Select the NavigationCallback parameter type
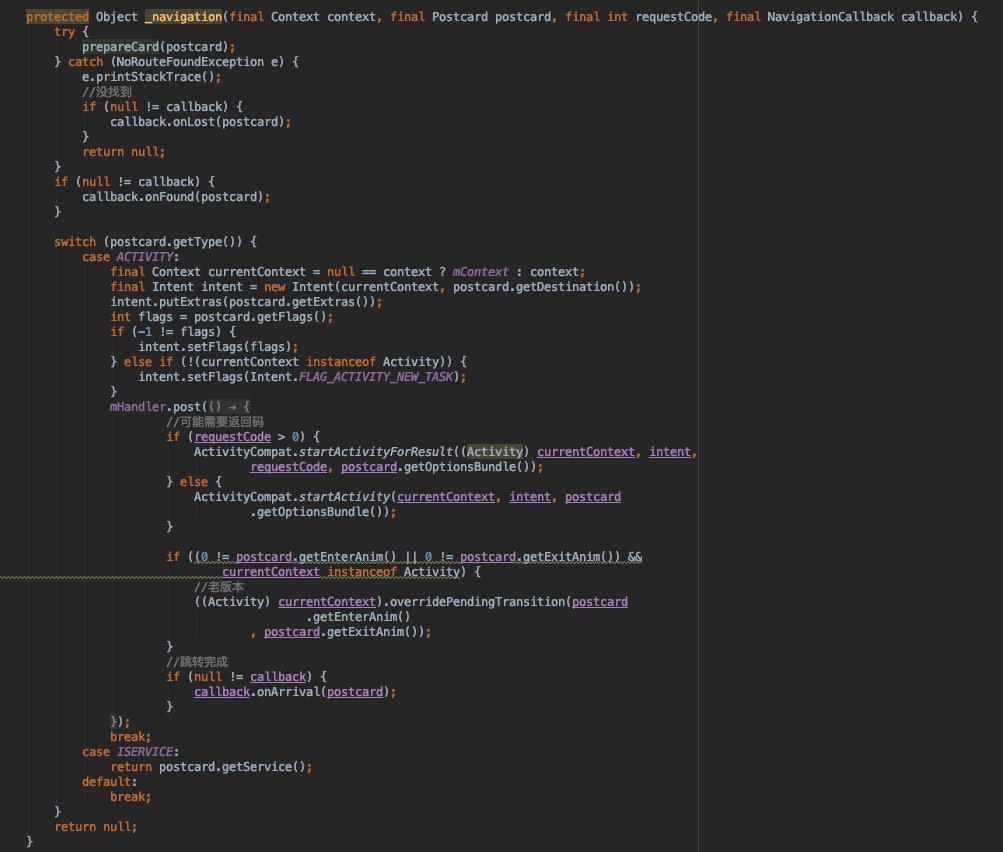Screen dimensions: 1003x852 click(x=830, y=17)
